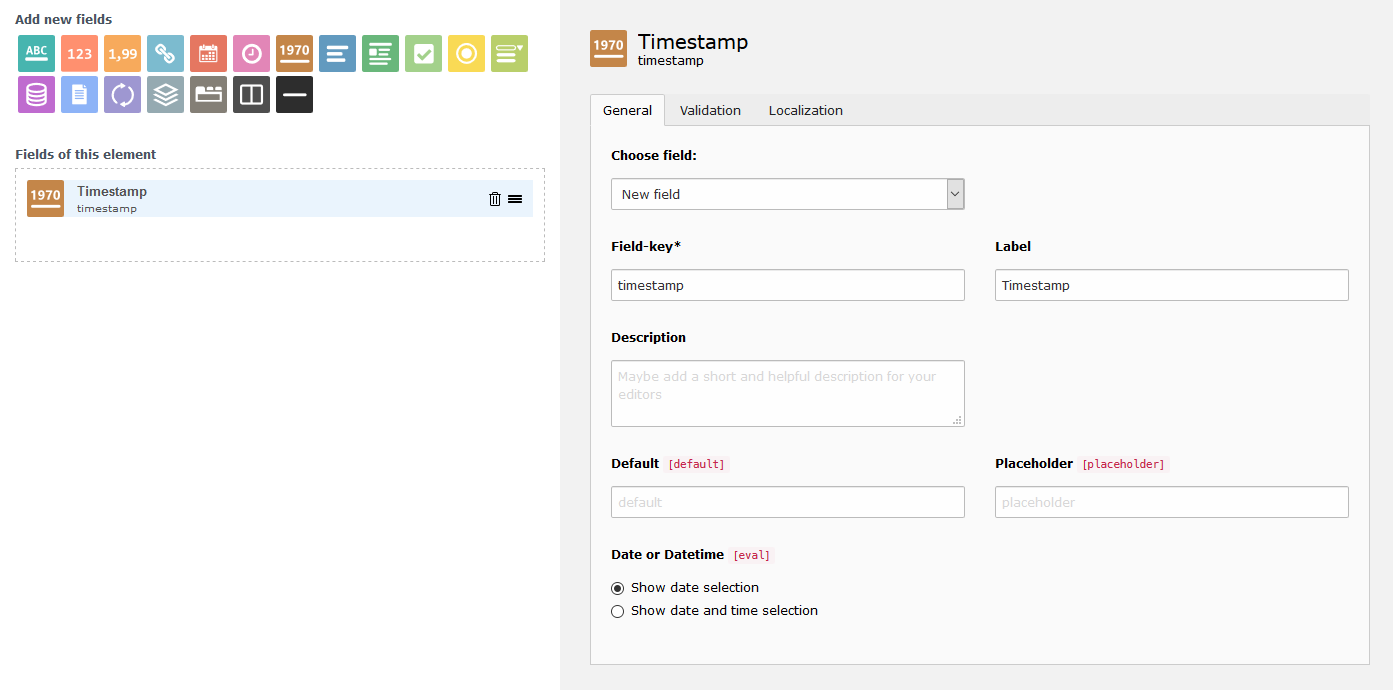Click the Default value input
1393x690 pixels.
coord(788,502)
